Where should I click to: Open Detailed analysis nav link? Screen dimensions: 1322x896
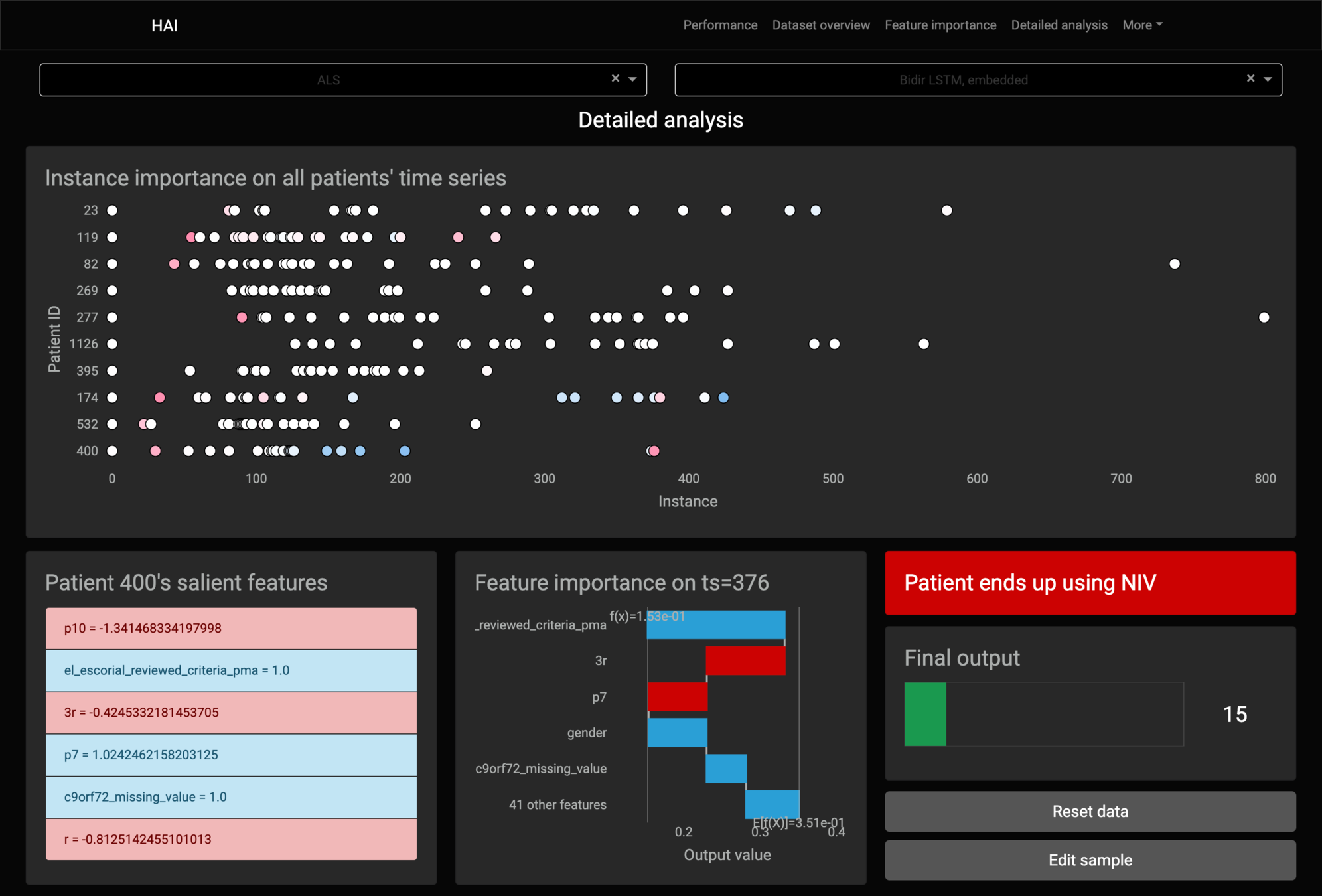point(1059,25)
